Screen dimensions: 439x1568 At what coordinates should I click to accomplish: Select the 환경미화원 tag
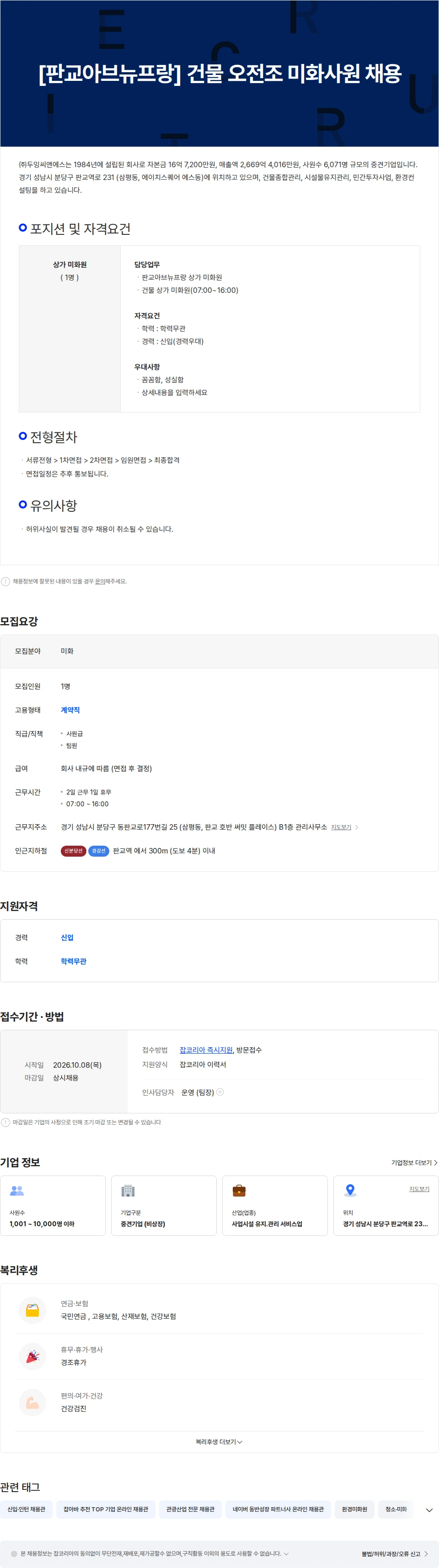click(354, 1510)
